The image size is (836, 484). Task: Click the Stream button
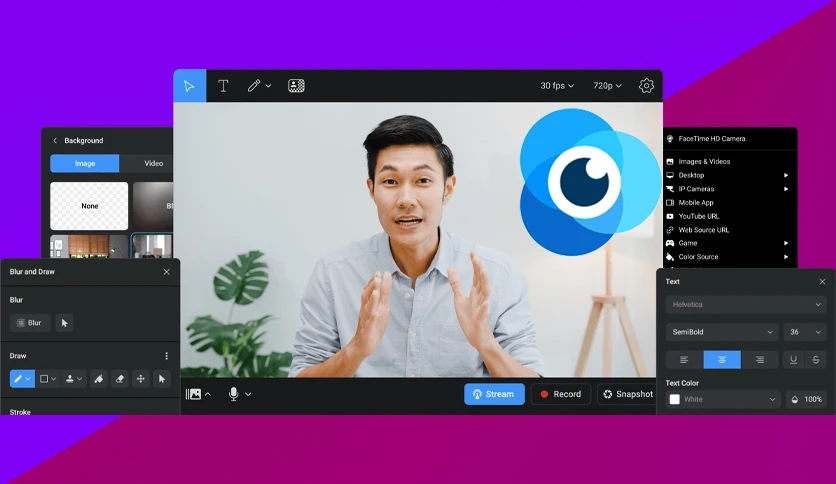[494, 394]
